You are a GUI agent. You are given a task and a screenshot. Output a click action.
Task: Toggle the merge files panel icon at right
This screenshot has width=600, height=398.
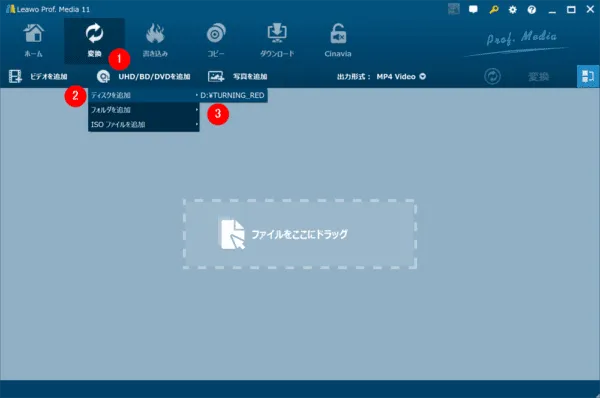point(588,76)
